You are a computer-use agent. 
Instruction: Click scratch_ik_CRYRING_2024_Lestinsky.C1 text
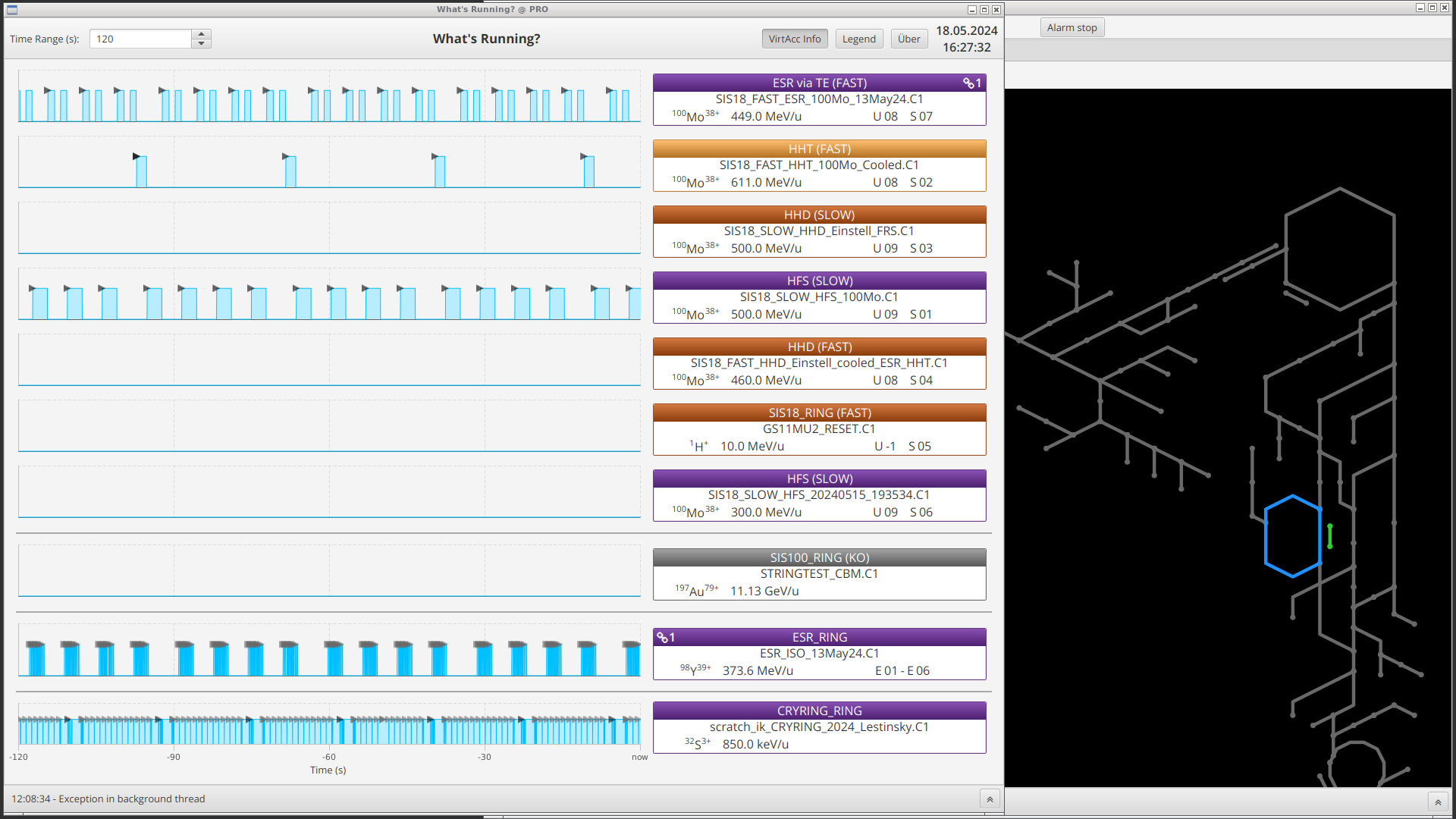[x=819, y=726]
